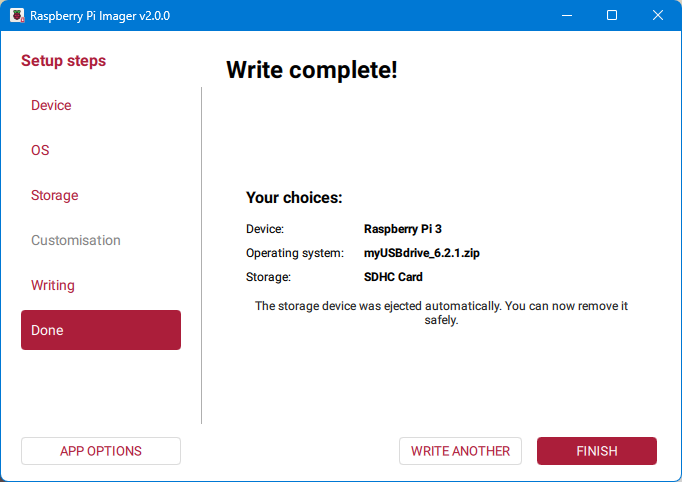Open APP OPTIONS
Image resolution: width=682 pixels, height=482 pixels.
101,451
